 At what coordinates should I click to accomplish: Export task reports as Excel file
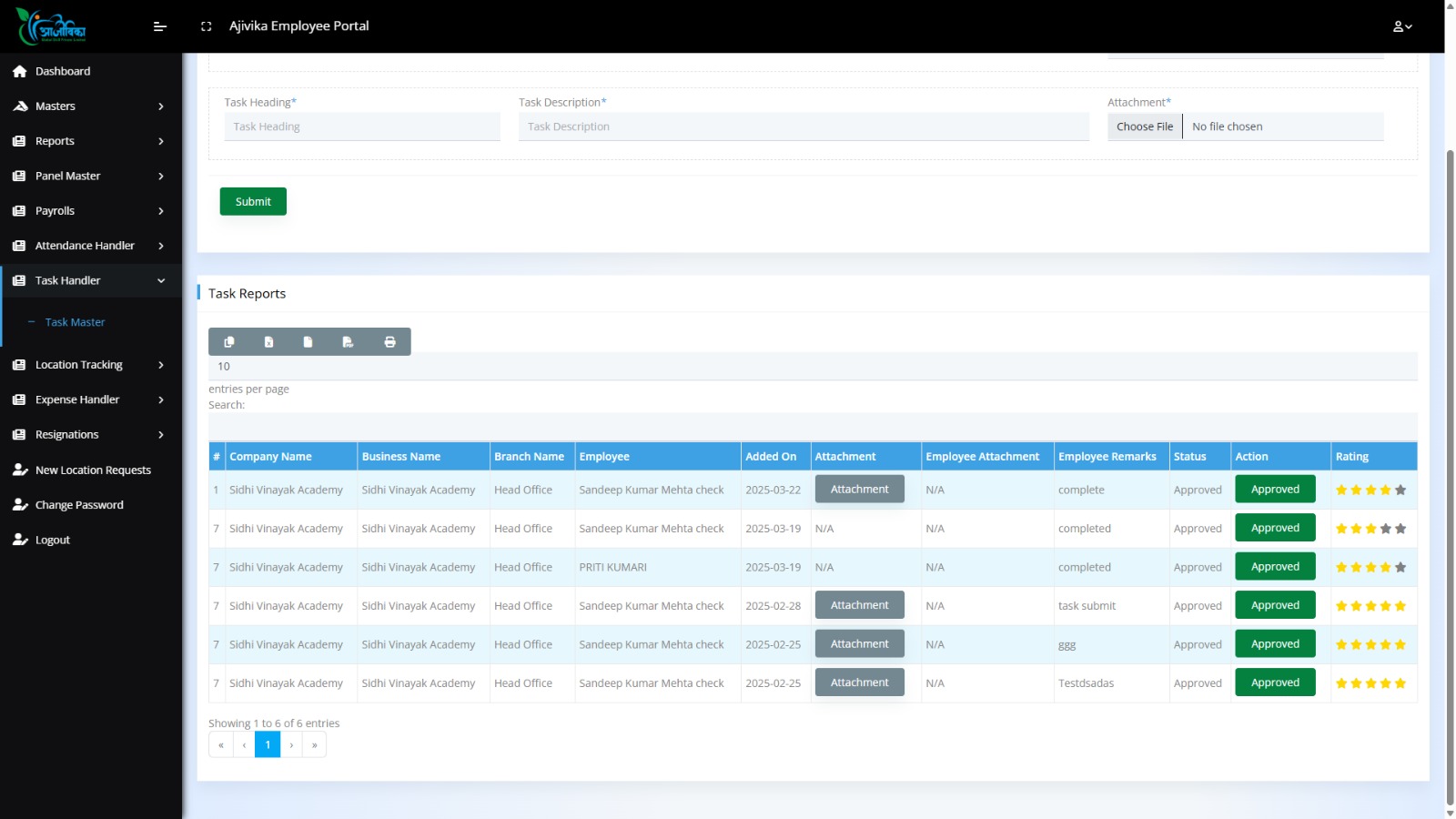(268, 342)
